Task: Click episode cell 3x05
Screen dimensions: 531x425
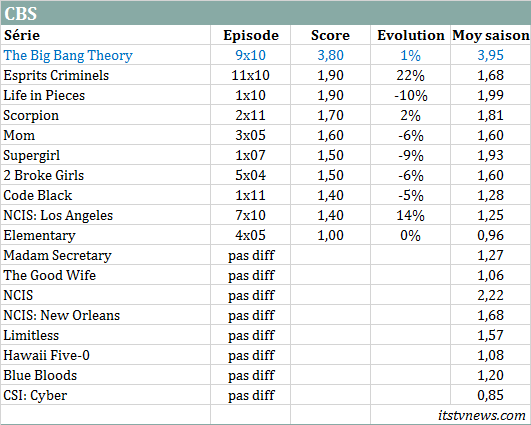Action: point(251,135)
